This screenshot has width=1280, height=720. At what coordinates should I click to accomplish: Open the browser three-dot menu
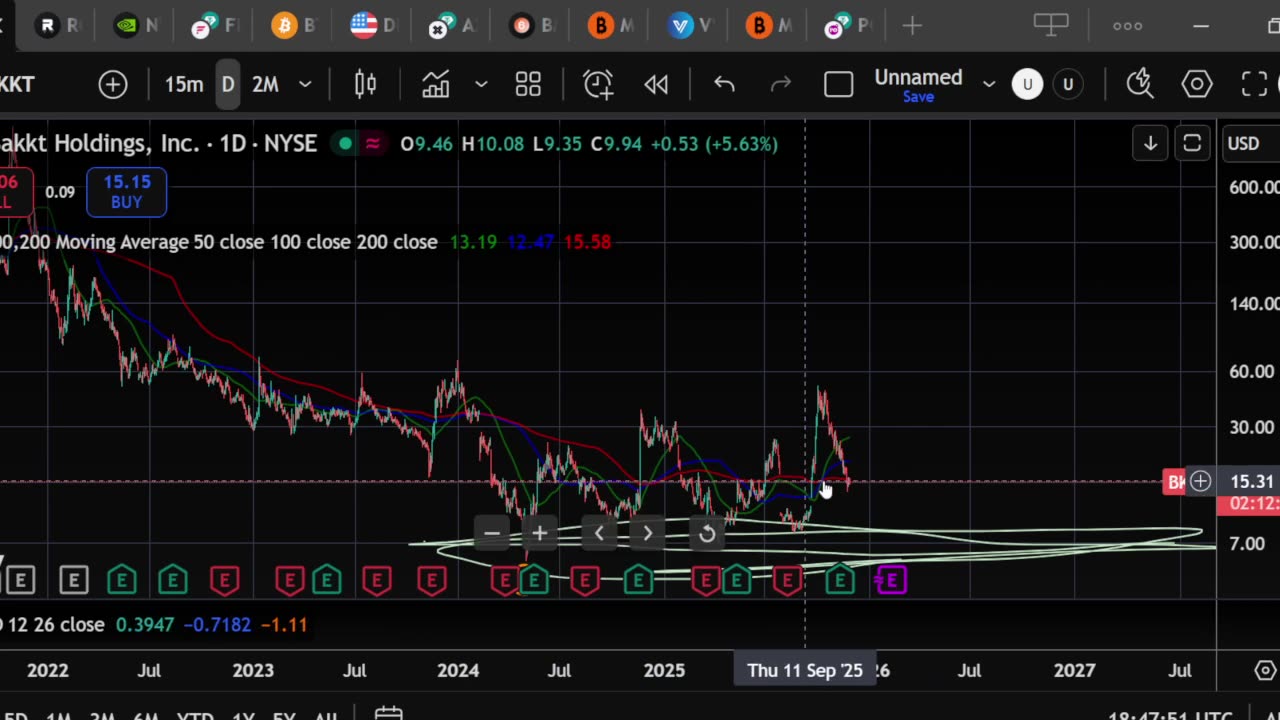(x=1127, y=26)
